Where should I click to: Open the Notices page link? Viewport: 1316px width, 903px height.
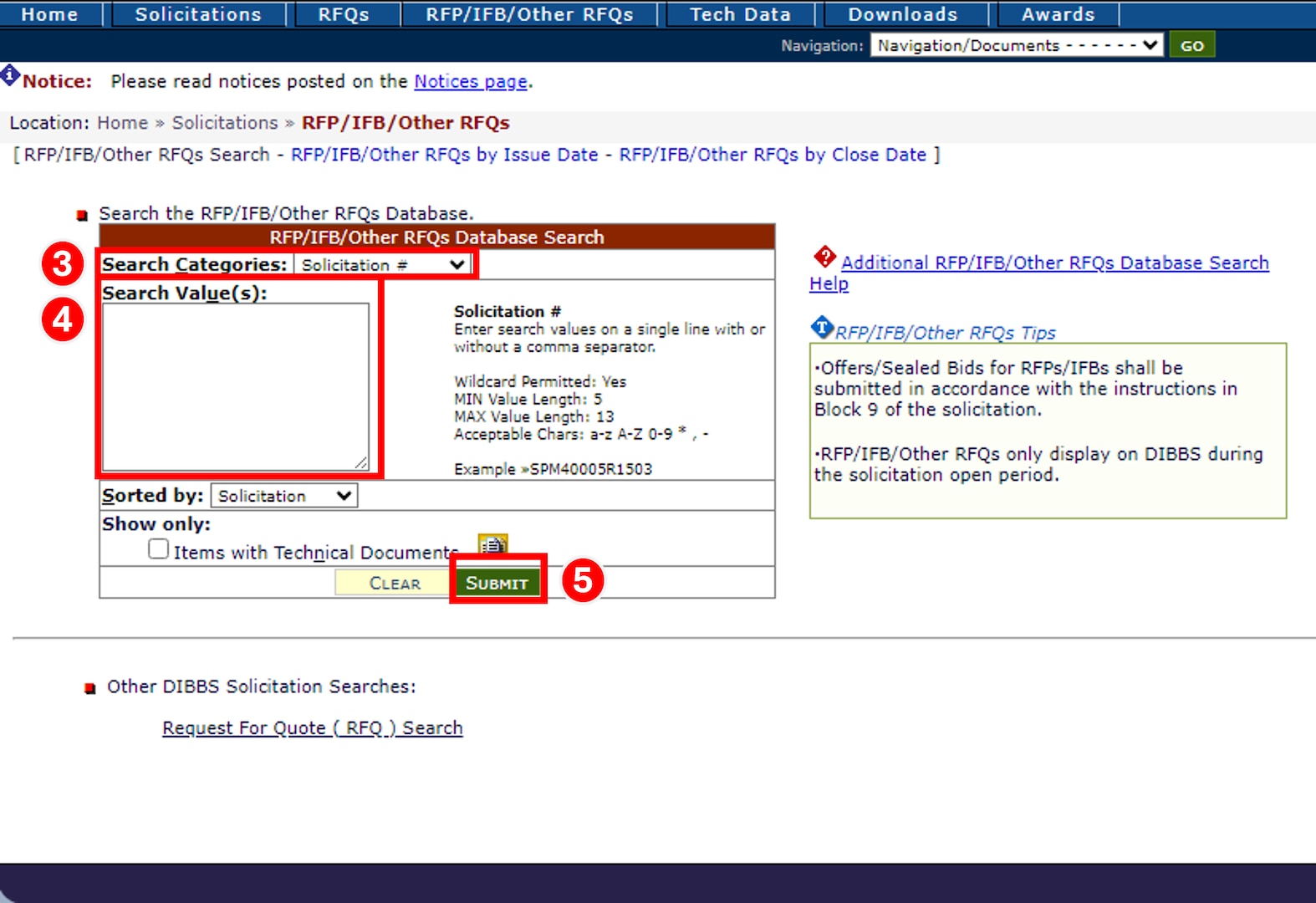pos(471,82)
